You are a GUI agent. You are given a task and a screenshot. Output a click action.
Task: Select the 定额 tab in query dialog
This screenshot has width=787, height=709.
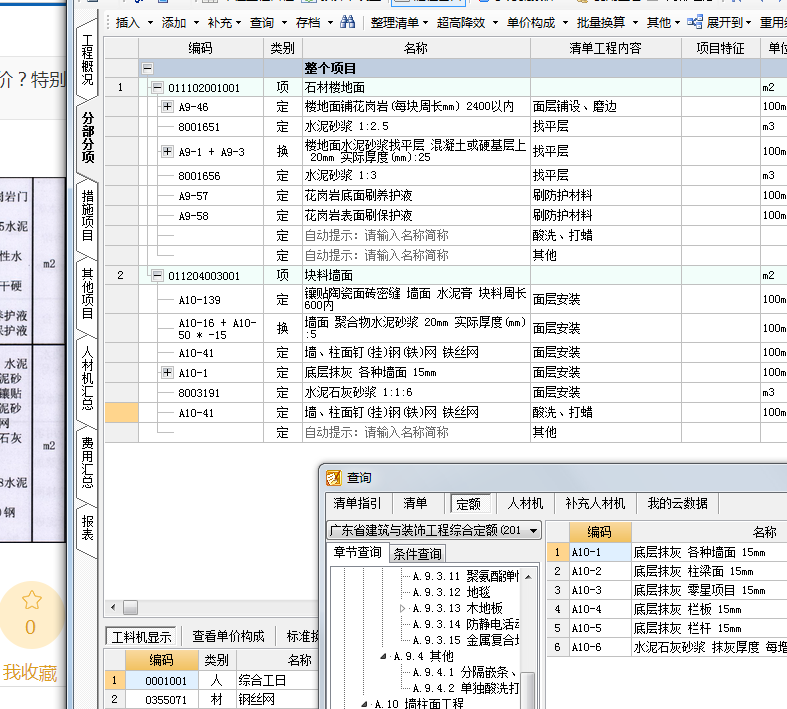(468, 503)
